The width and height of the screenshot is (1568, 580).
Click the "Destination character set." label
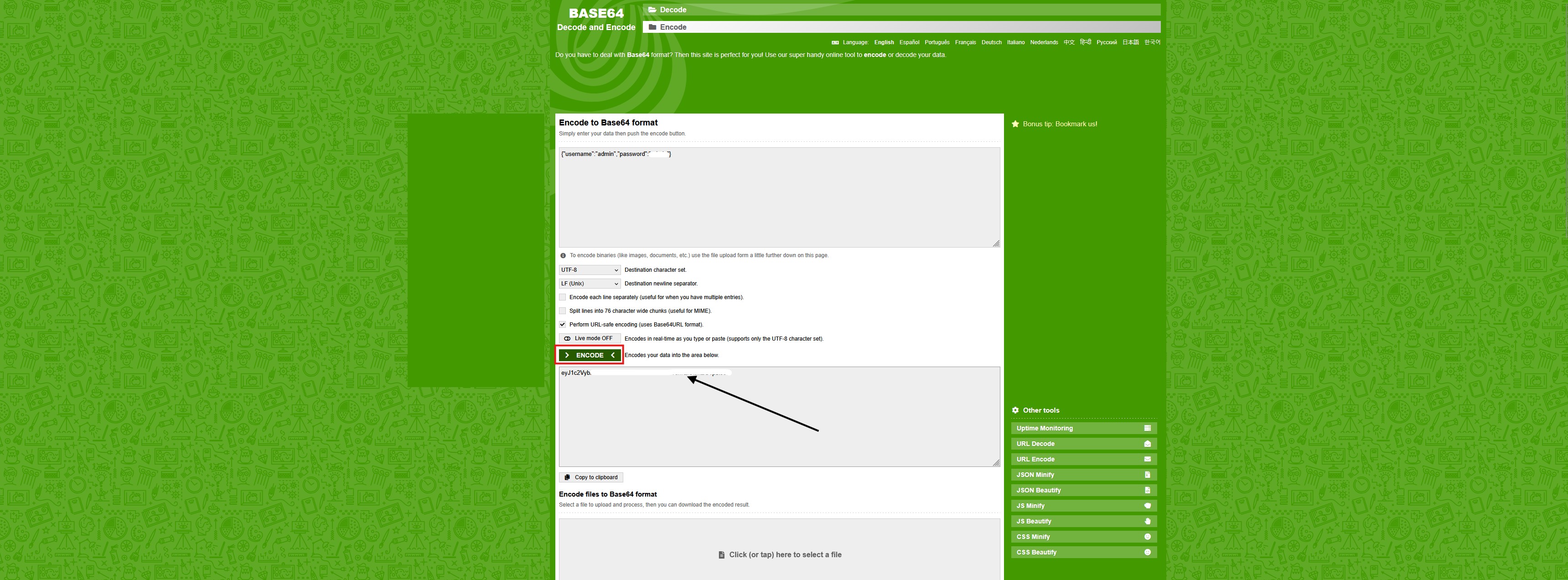tap(655, 269)
